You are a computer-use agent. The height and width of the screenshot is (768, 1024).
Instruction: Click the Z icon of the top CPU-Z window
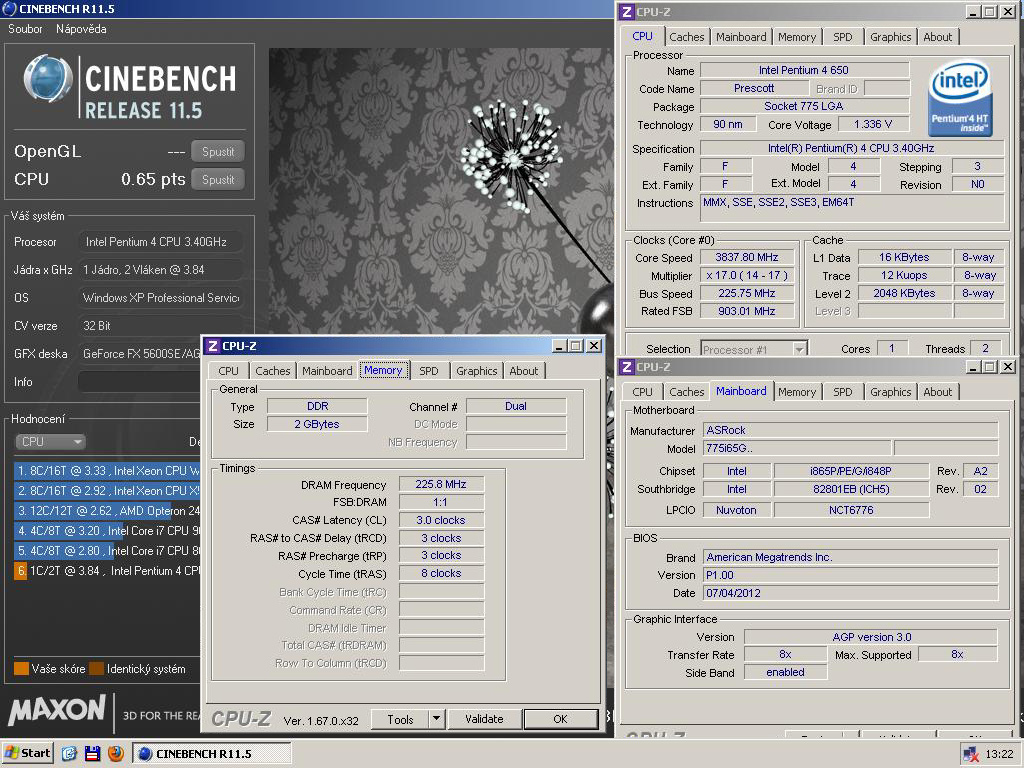(x=626, y=12)
